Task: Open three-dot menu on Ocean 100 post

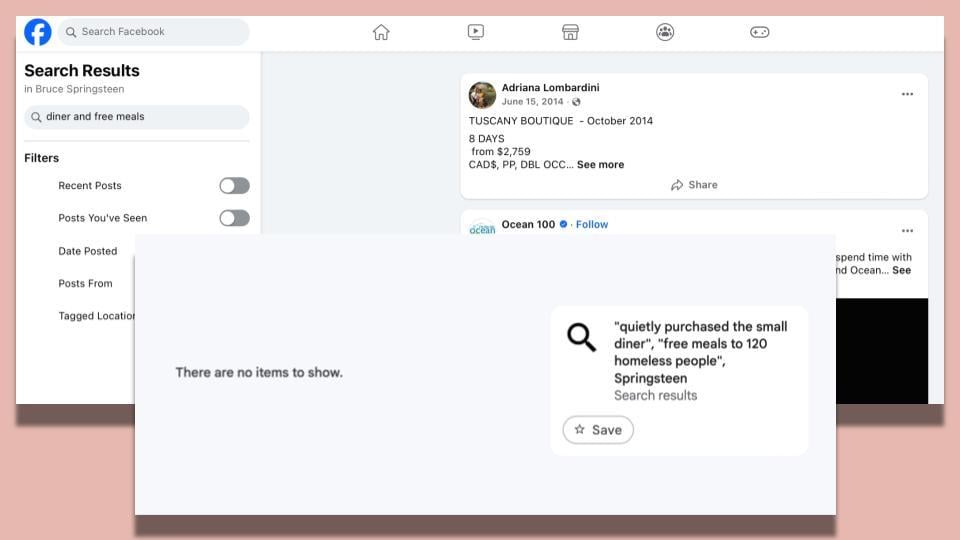Action: (907, 230)
